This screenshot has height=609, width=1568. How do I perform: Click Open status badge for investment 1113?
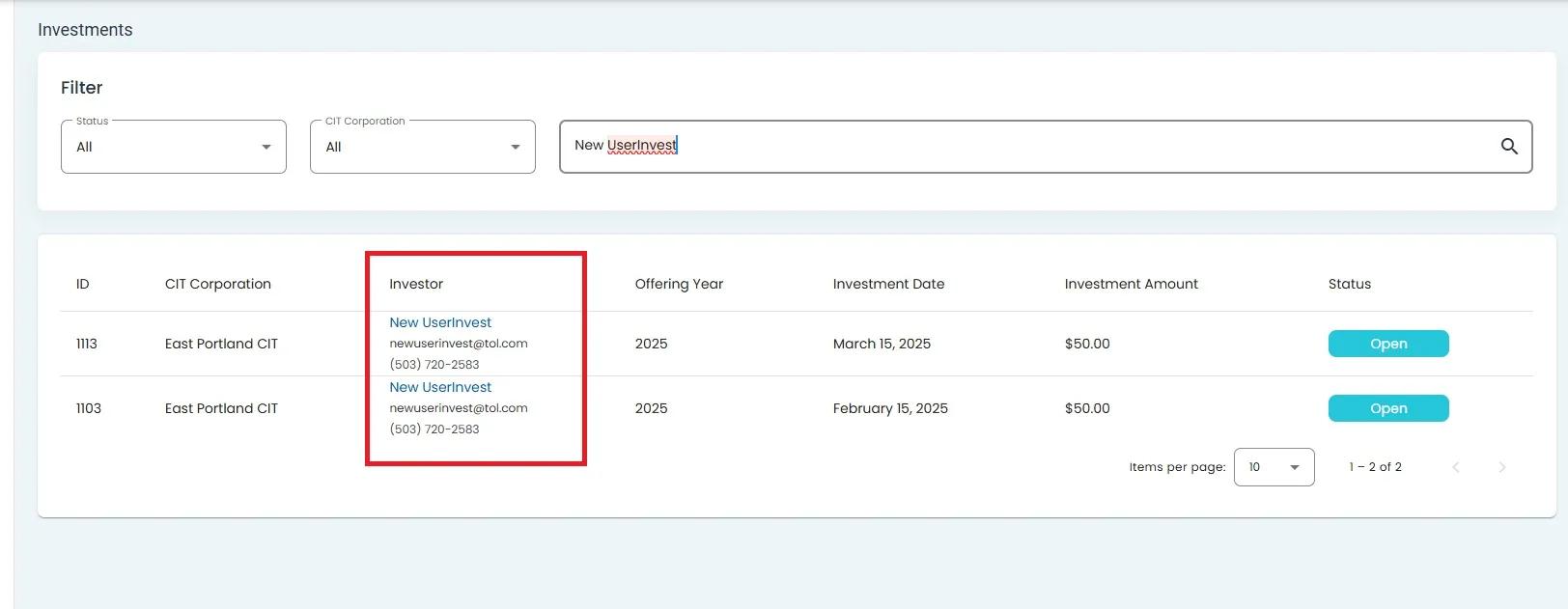[x=1387, y=344]
